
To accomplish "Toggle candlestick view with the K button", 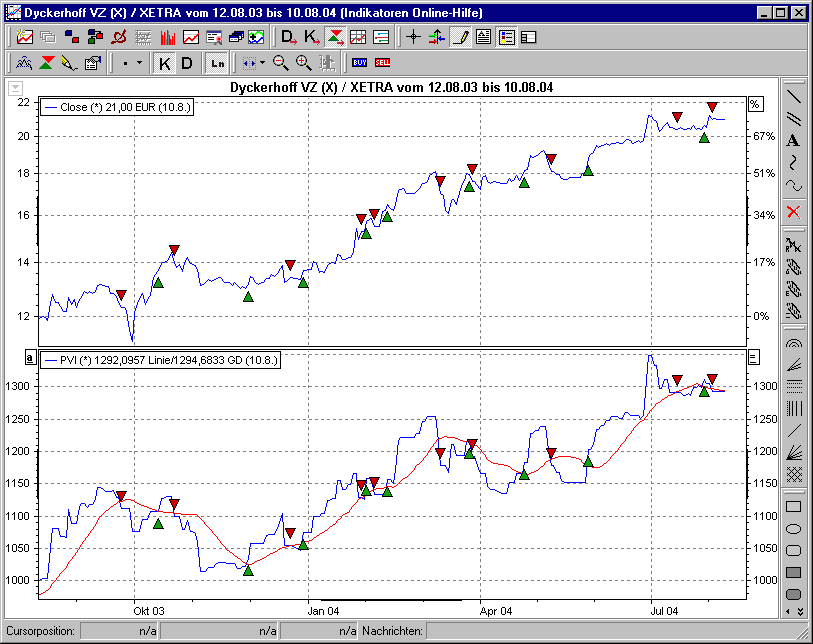I will coord(165,62).
